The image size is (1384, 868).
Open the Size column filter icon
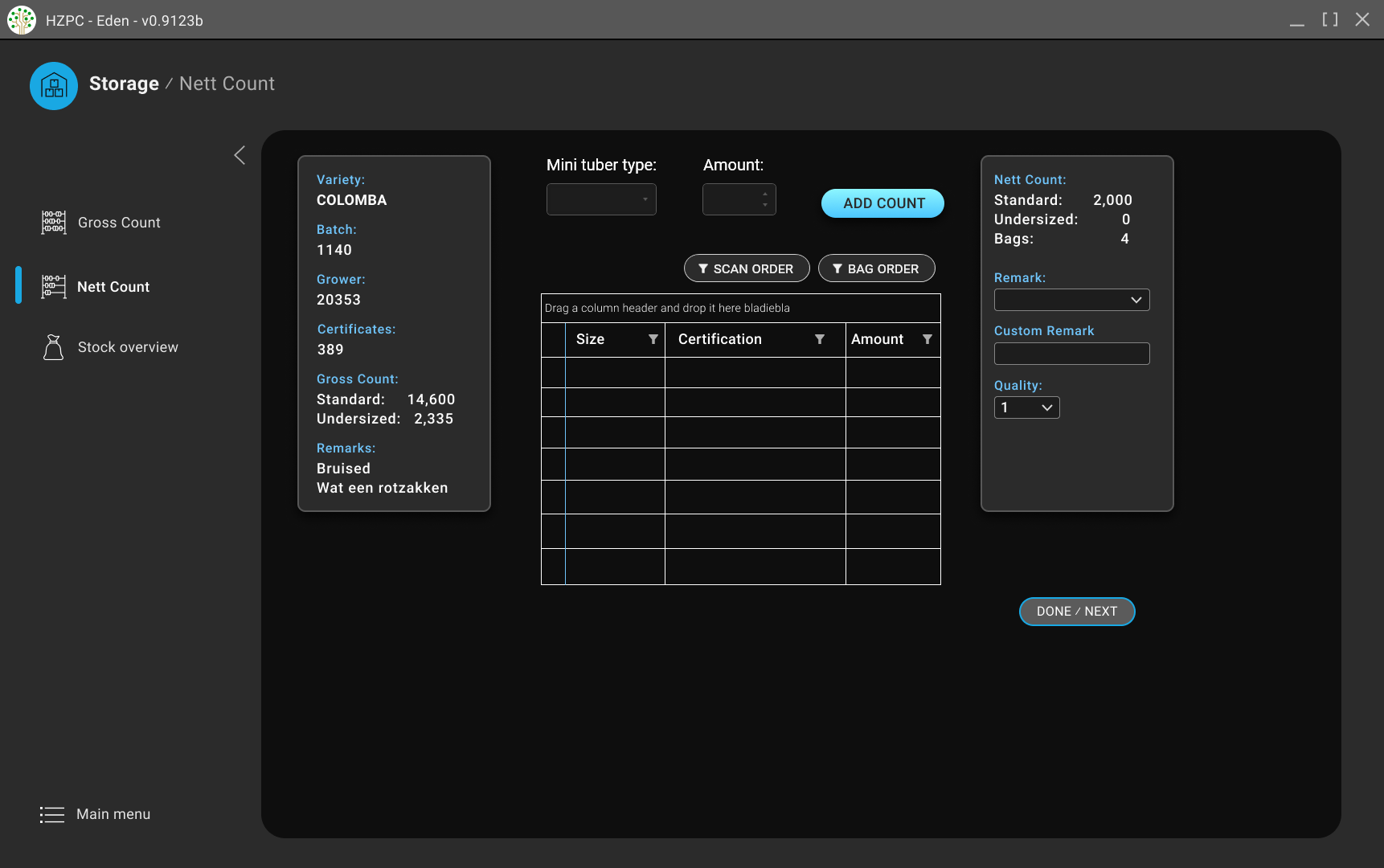[653, 339]
